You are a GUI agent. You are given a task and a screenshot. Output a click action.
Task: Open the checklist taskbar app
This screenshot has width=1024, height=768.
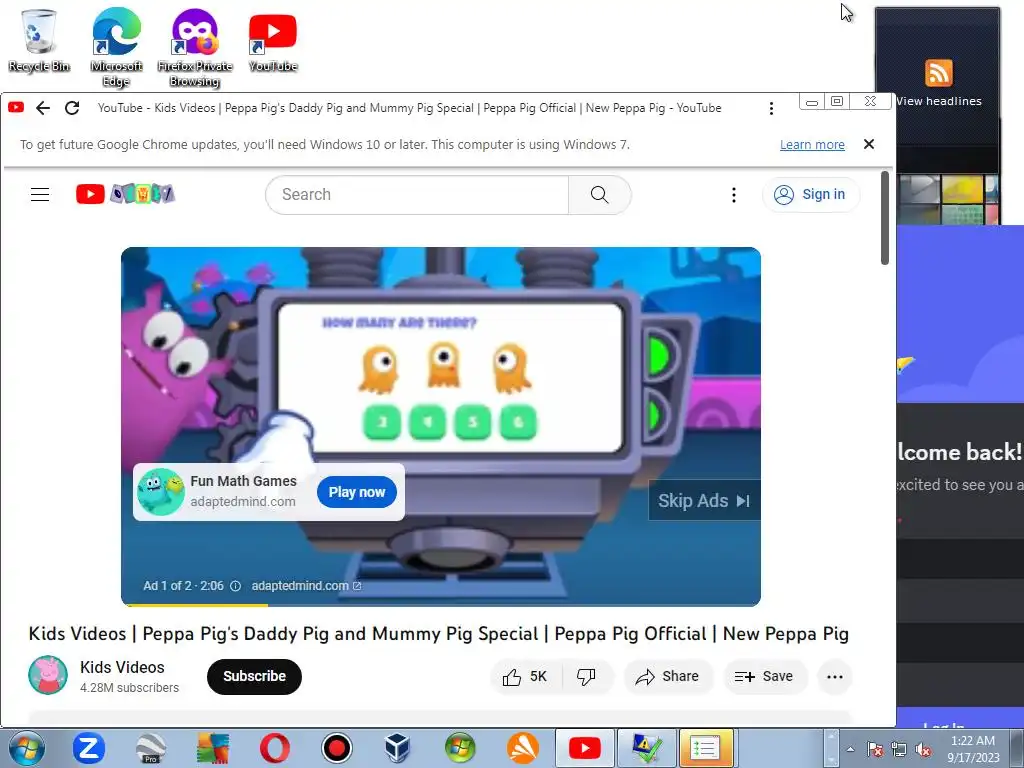pyautogui.click(x=705, y=748)
